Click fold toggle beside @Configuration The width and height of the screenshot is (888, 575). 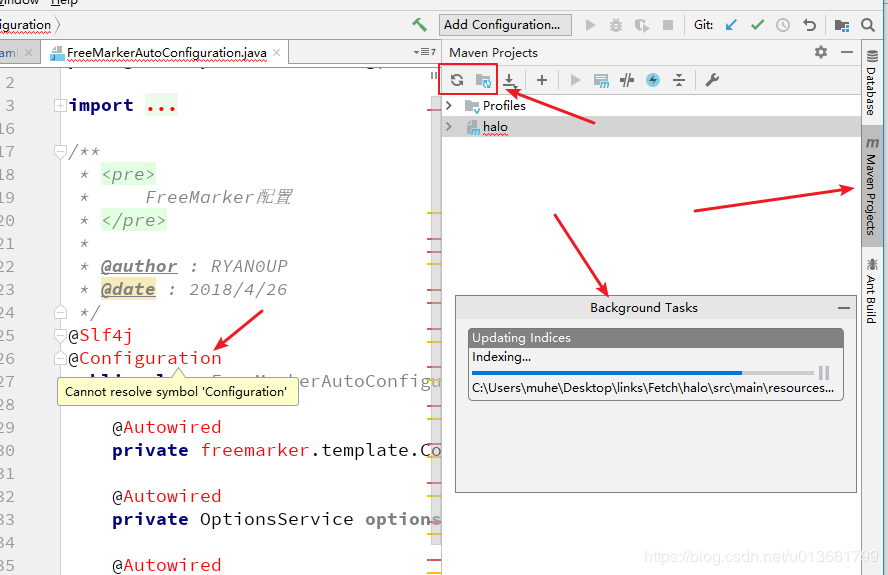click(59, 358)
